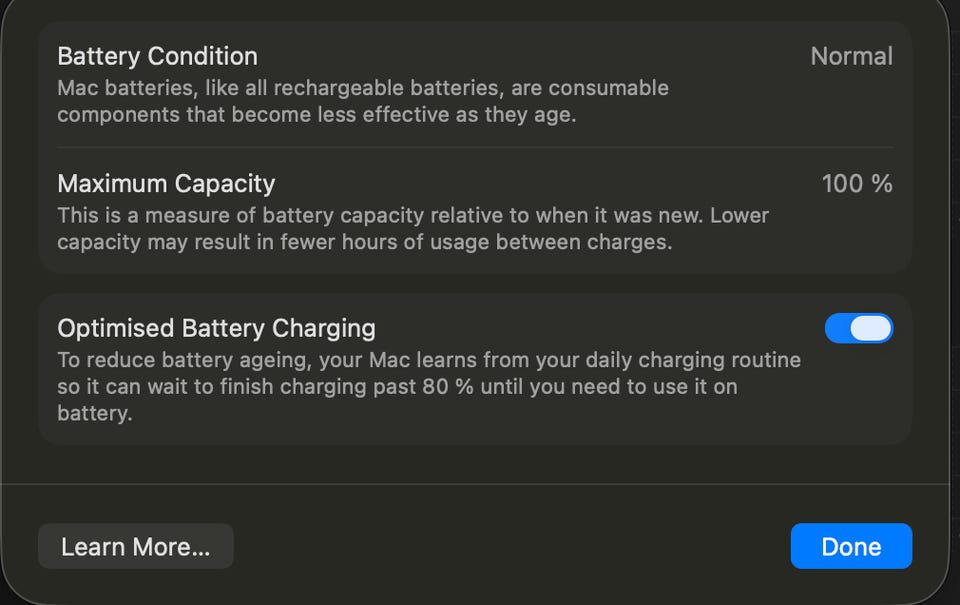Click empty space between Learn More and Done

[510, 546]
